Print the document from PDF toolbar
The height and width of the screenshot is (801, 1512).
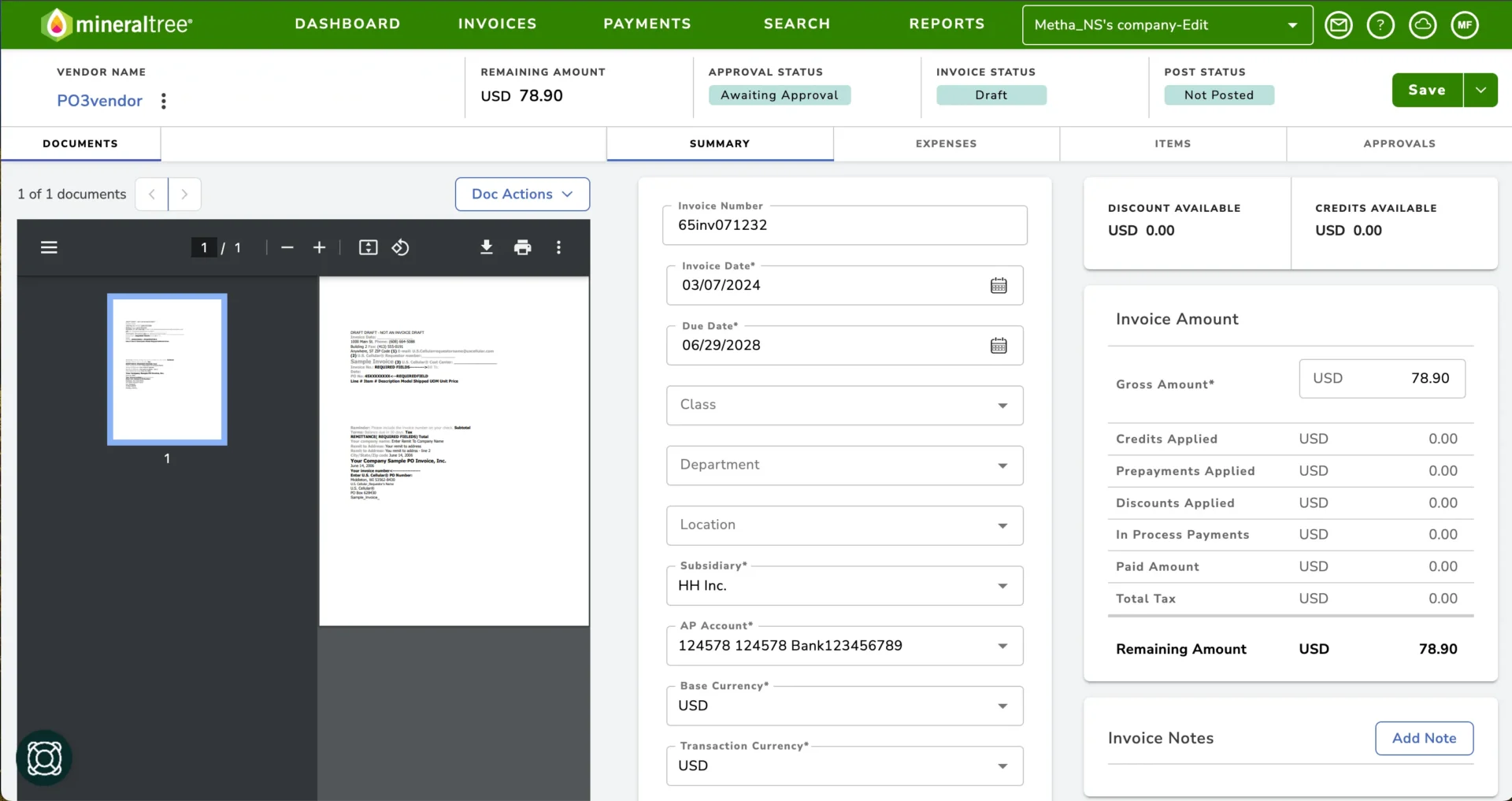tap(522, 247)
